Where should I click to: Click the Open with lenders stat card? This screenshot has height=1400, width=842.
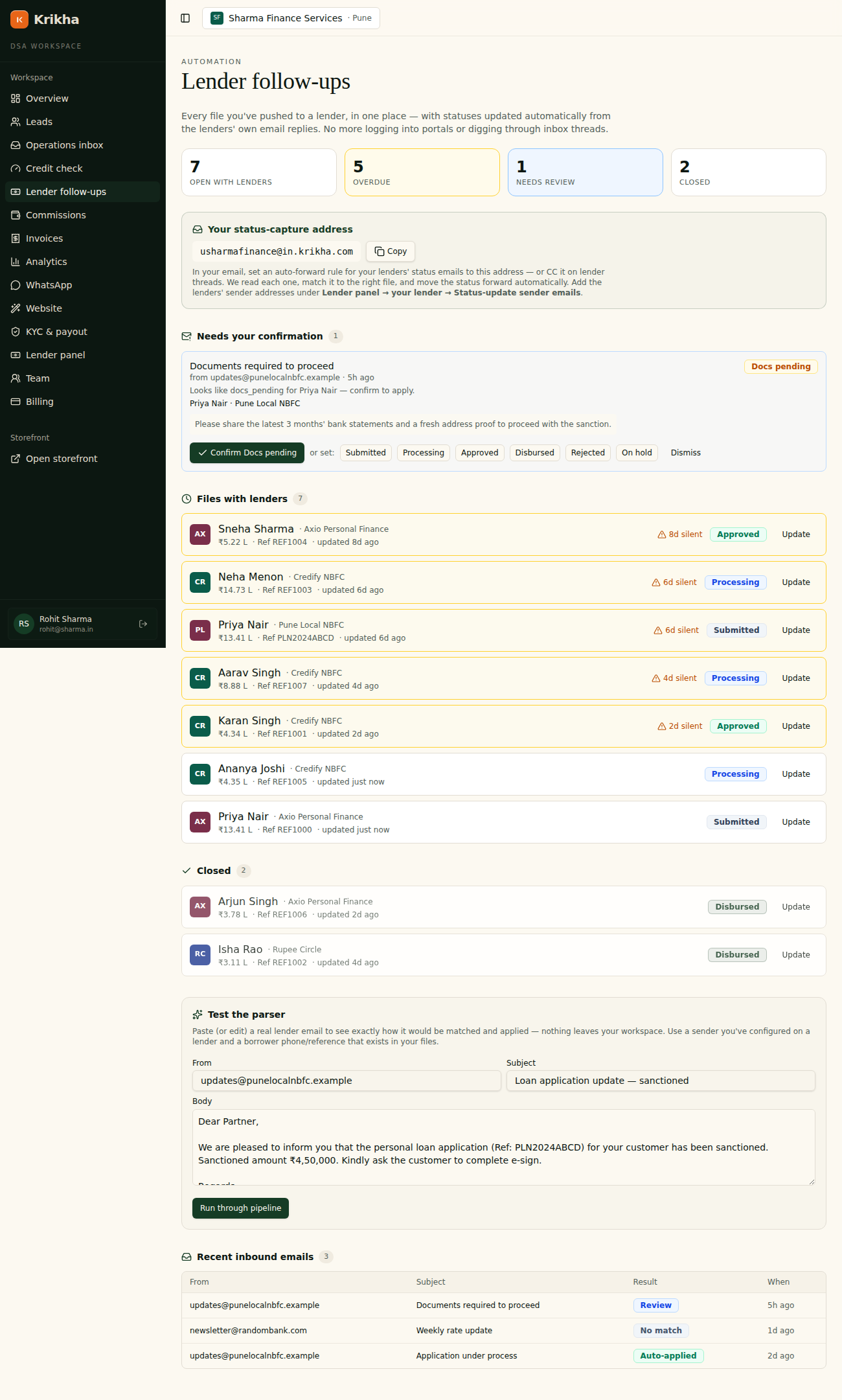259,172
